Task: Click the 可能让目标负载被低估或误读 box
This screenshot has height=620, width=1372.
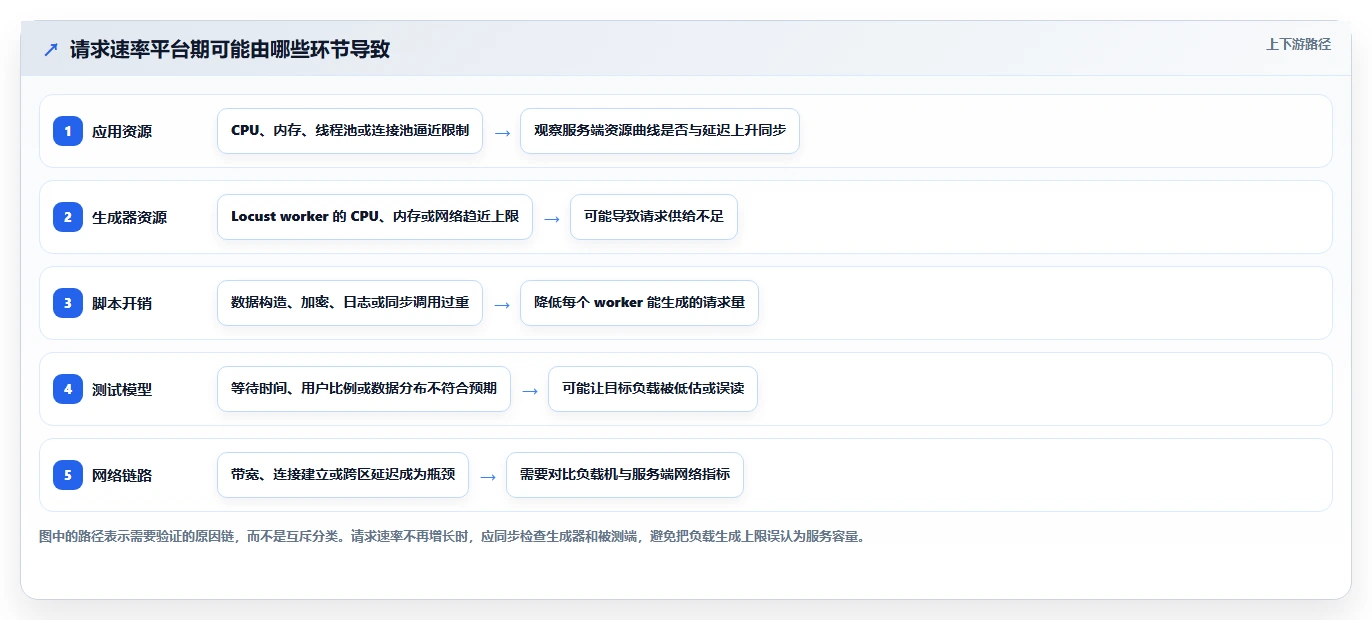Action: pos(653,389)
